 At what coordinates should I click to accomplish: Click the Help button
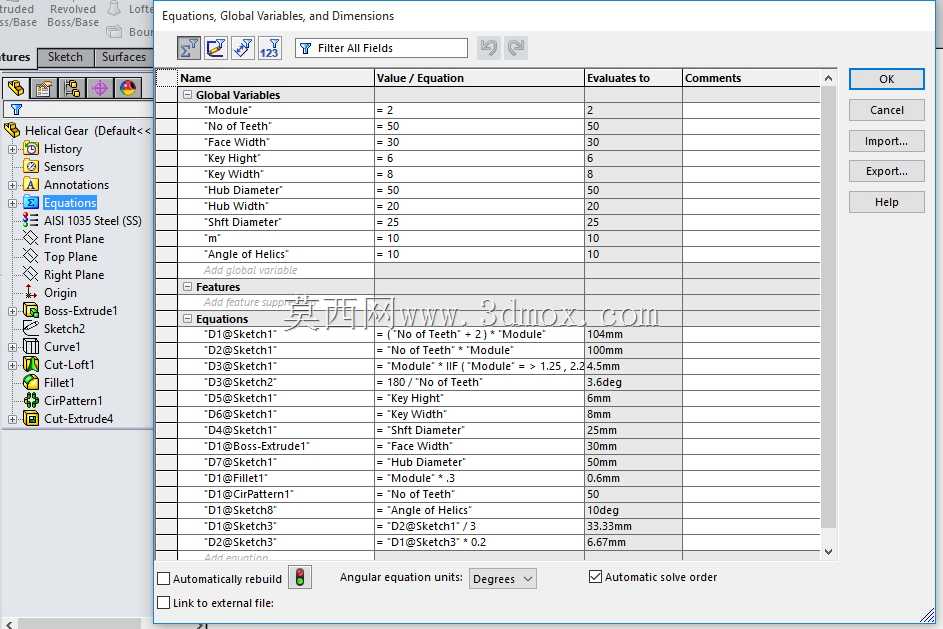pos(886,202)
